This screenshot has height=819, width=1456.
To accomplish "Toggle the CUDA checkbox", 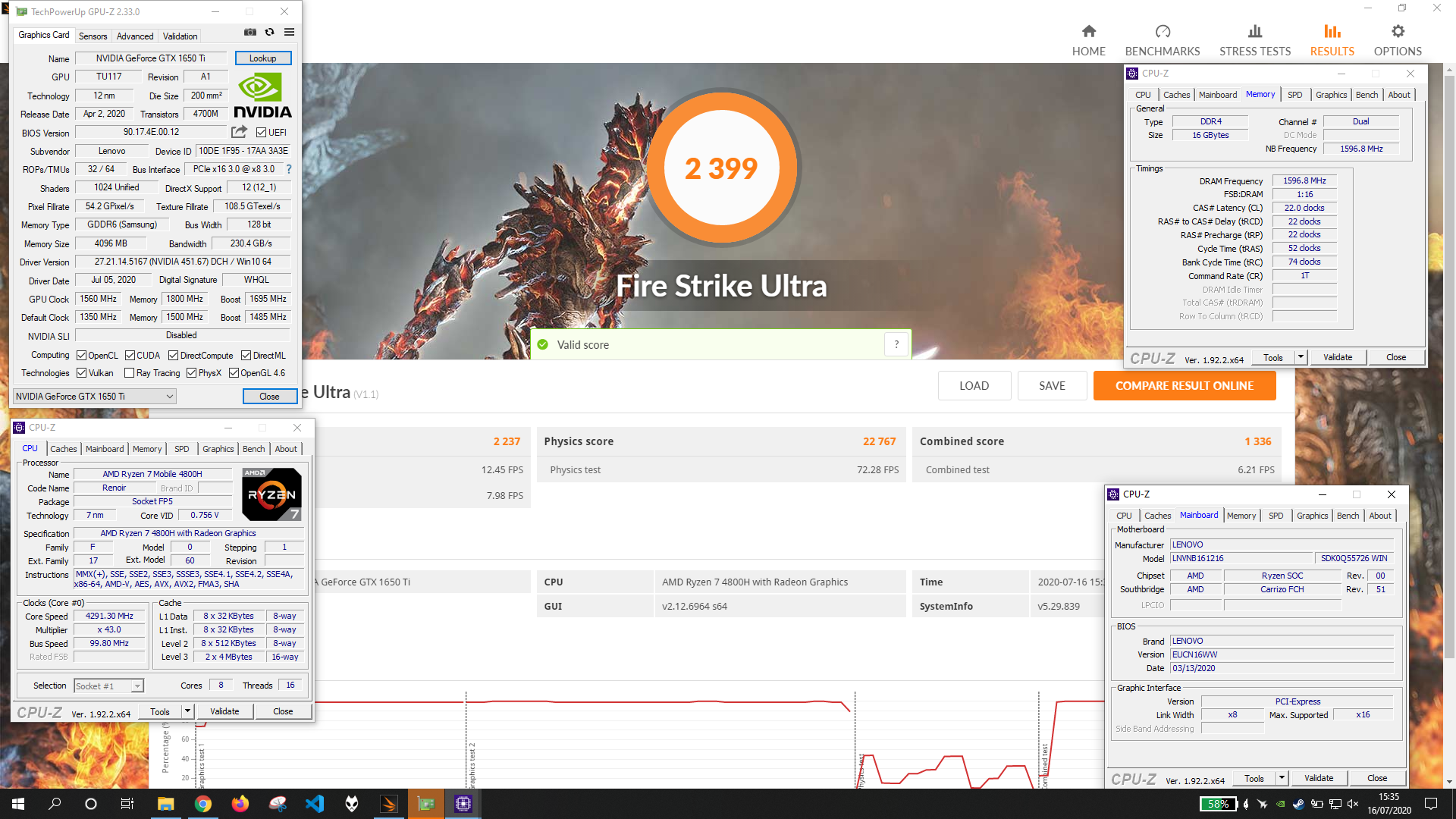I will pyautogui.click(x=130, y=355).
